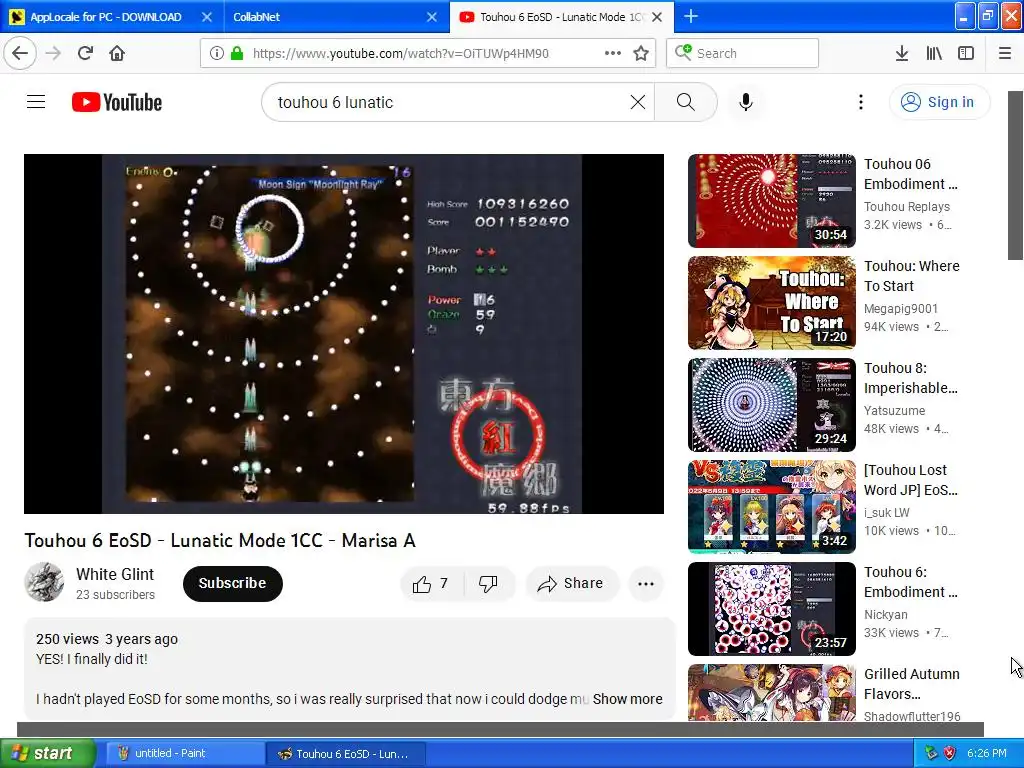Click Touhou 8: Imperishable title link
Viewport: 1024px width, 768px height.
tap(910, 378)
